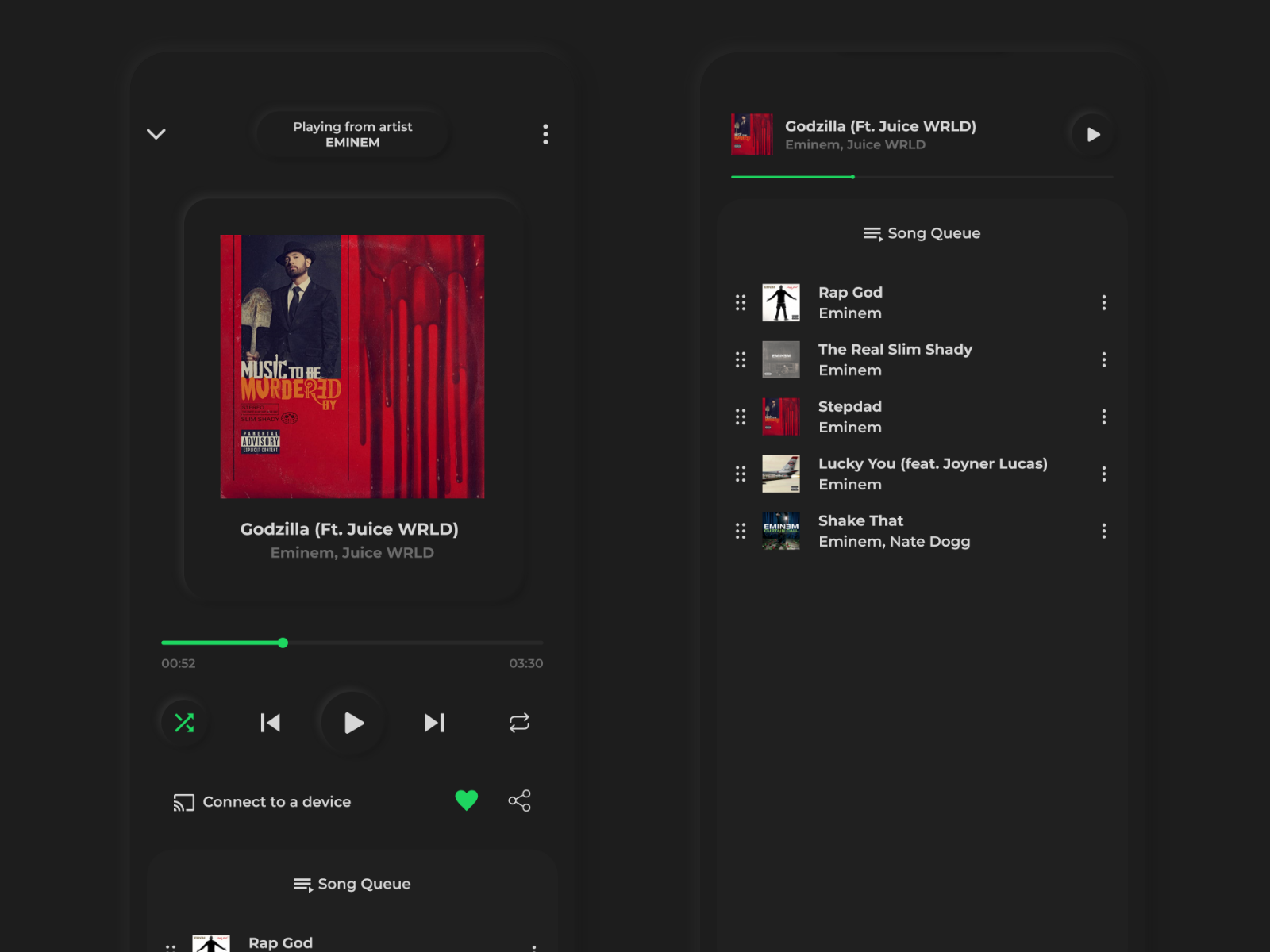Enable shuffle playback
The height and width of the screenshot is (952, 1270).
point(184,723)
